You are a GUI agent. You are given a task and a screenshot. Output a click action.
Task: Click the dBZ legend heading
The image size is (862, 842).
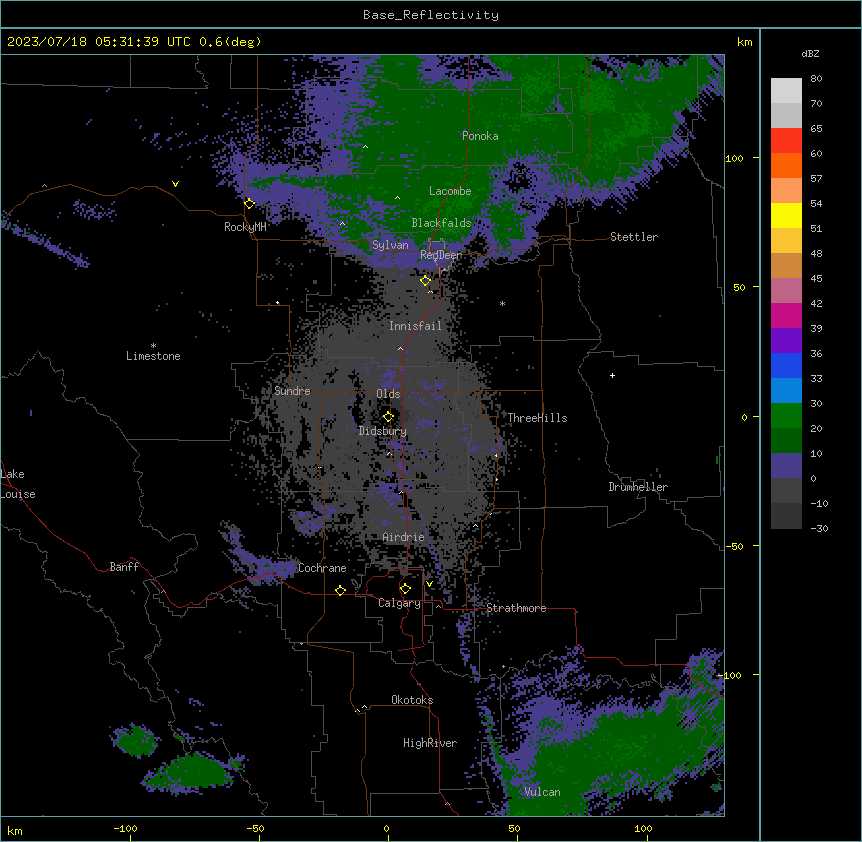tap(810, 54)
